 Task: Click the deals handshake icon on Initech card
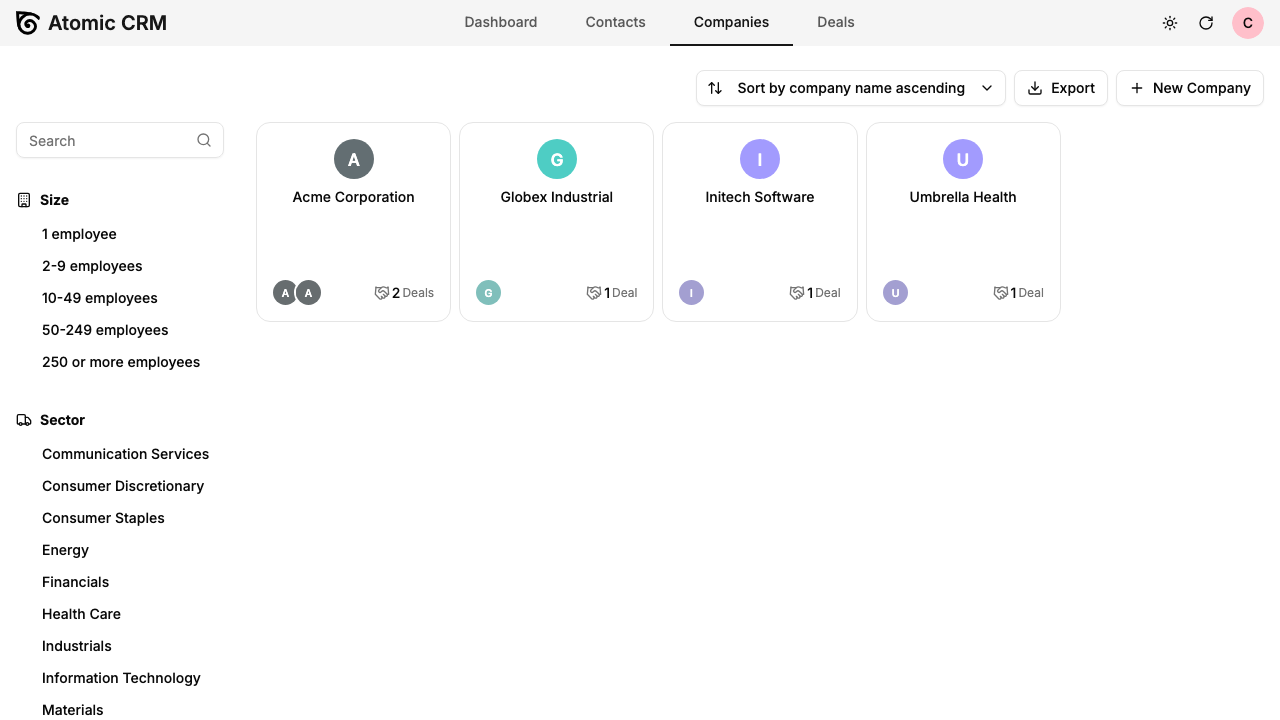click(x=797, y=293)
